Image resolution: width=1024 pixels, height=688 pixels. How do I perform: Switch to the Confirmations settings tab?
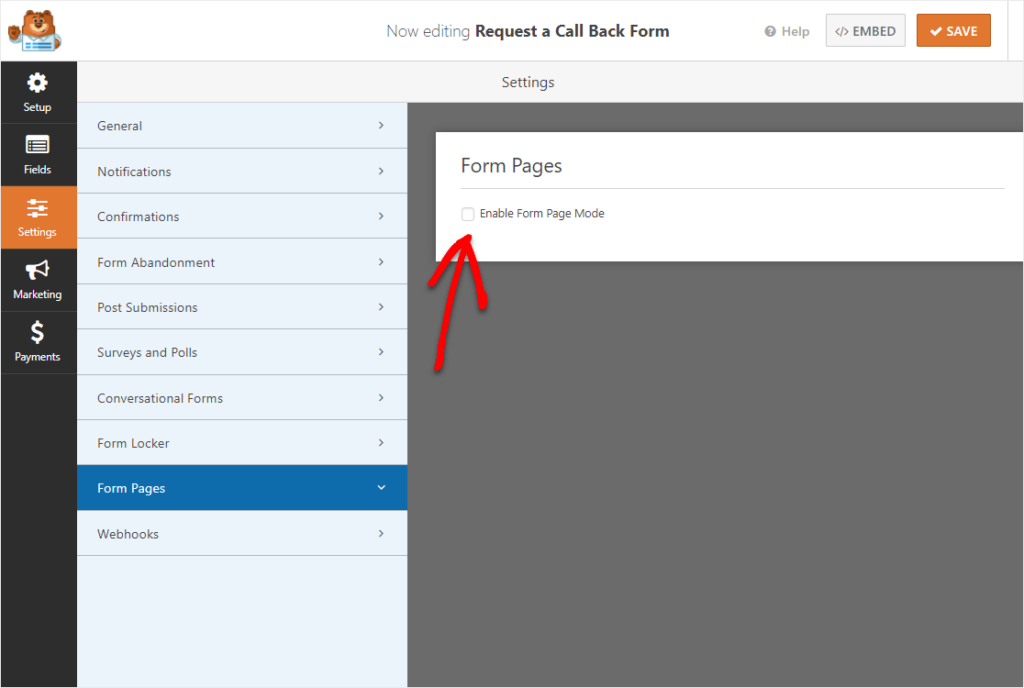coord(242,216)
